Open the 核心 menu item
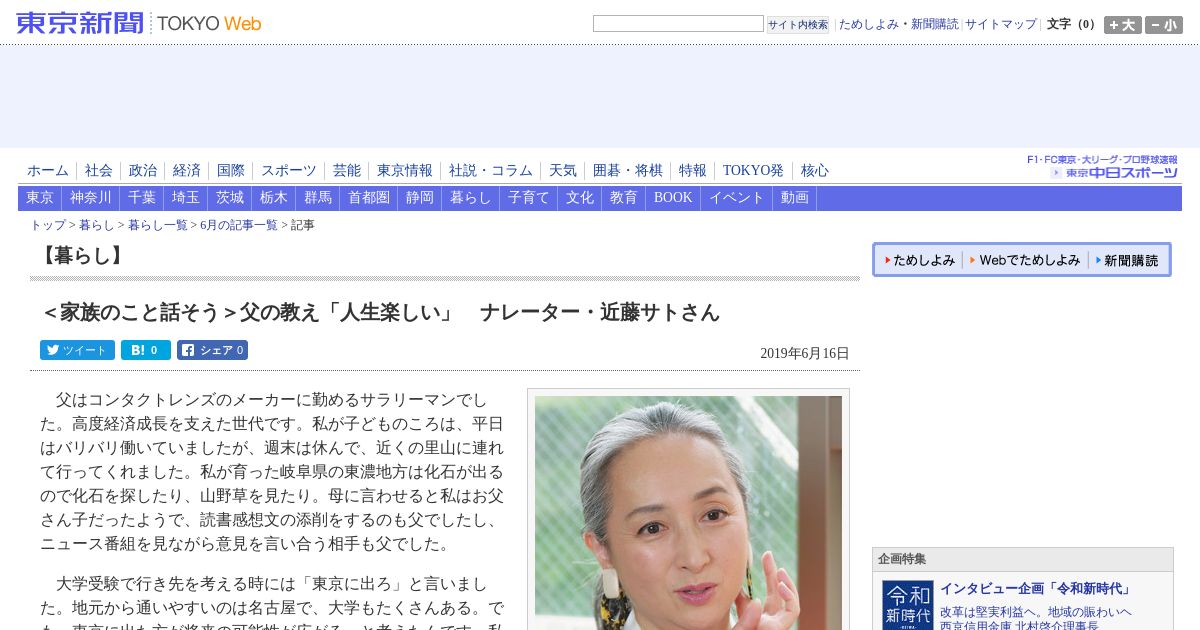 click(815, 171)
